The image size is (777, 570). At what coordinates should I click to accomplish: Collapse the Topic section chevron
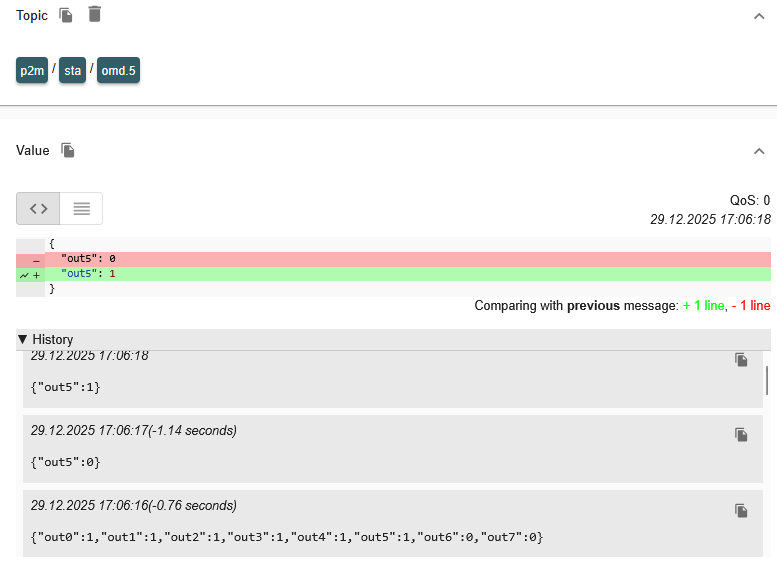(x=759, y=16)
